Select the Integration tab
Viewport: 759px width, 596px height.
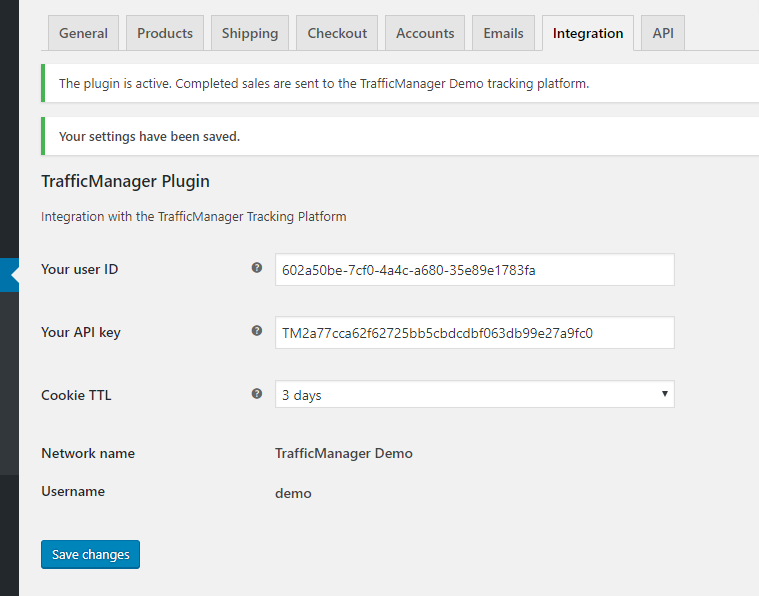(588, 33)
